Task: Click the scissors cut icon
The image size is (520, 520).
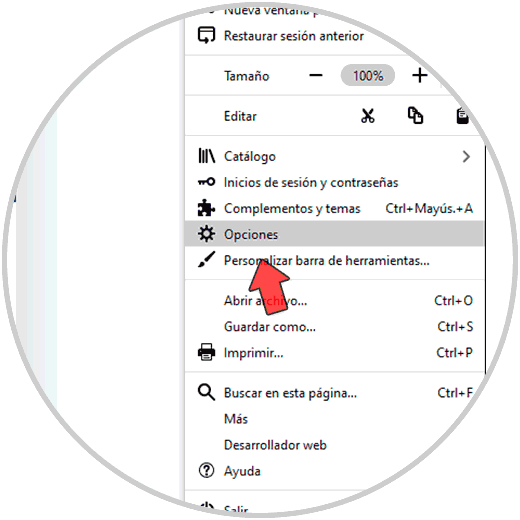Action: (x=368, y=116)
